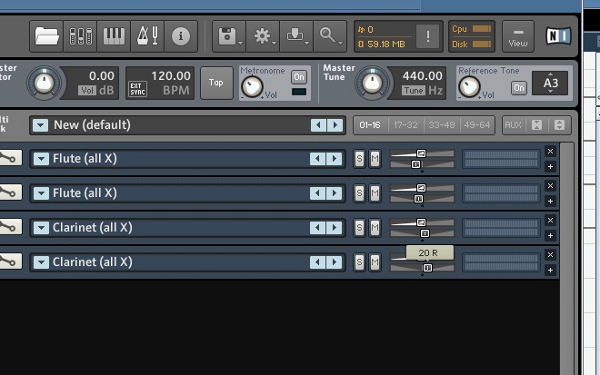
Task: Click the first Clarinet pan slider handle
Action: point(425,233)
